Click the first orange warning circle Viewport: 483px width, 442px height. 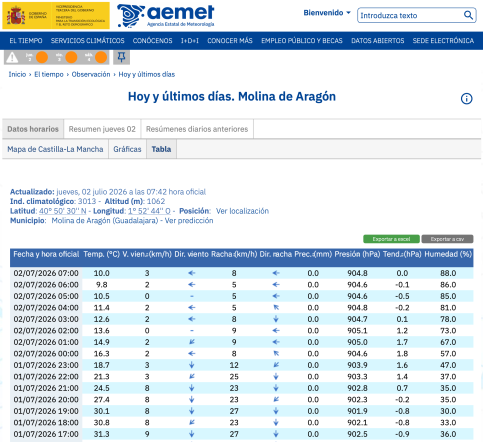[x=42, y=57]
